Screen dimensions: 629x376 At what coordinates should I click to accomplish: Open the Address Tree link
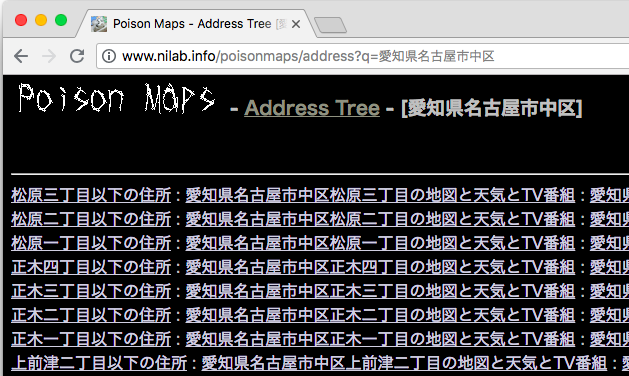[312, 108]
